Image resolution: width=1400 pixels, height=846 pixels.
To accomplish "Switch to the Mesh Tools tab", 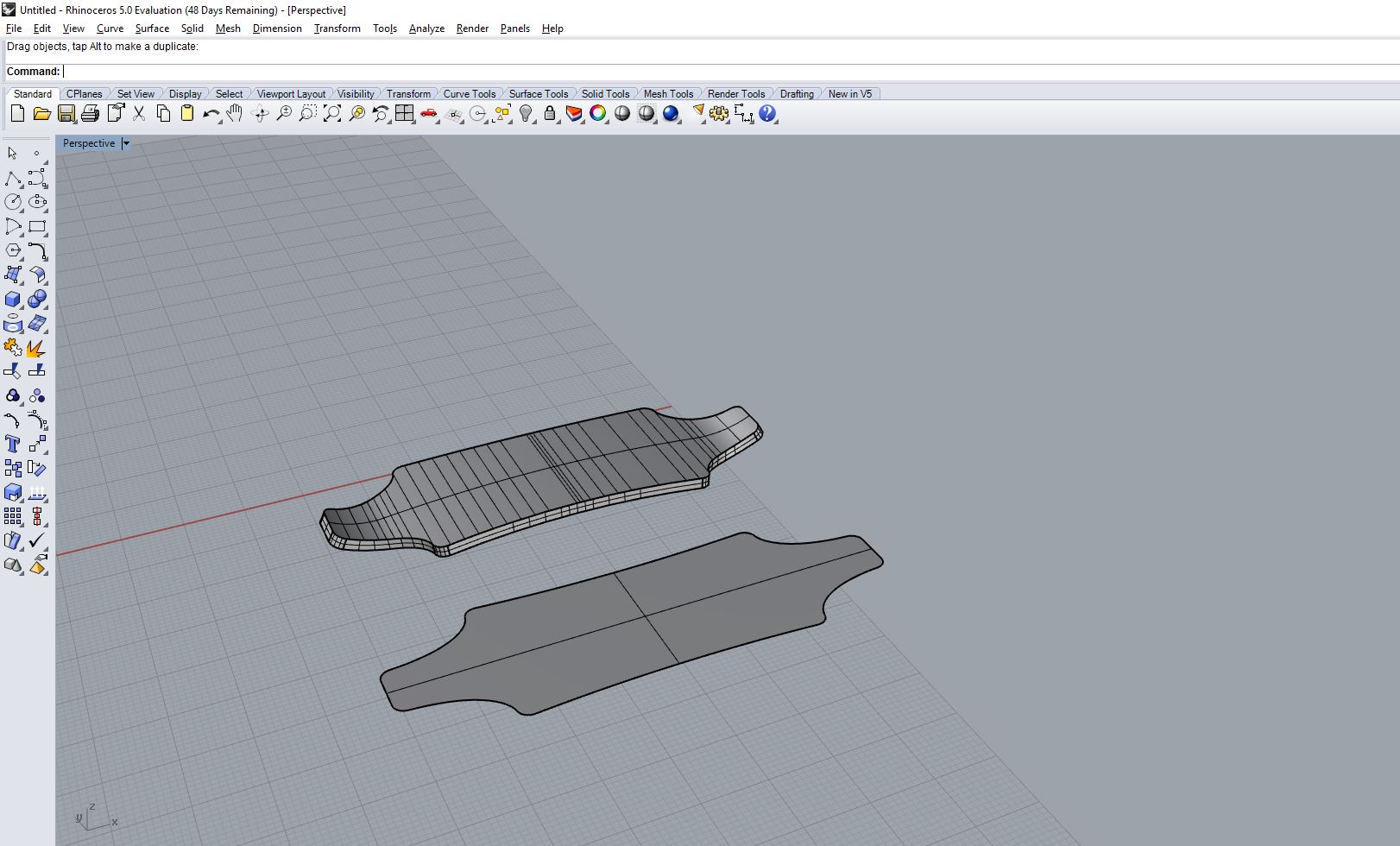I will point(668,94).
